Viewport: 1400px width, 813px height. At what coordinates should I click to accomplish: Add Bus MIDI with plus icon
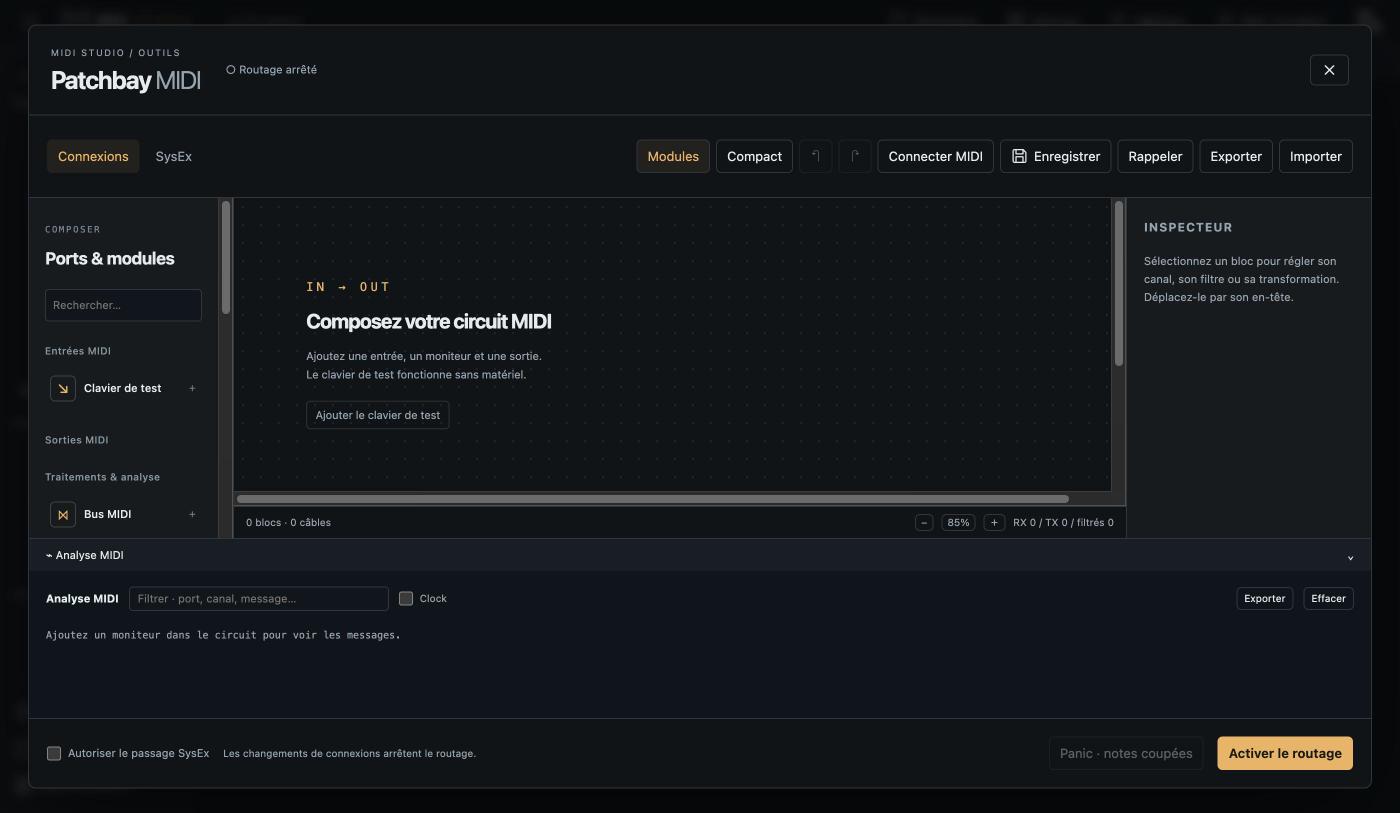tap(192, 514)
